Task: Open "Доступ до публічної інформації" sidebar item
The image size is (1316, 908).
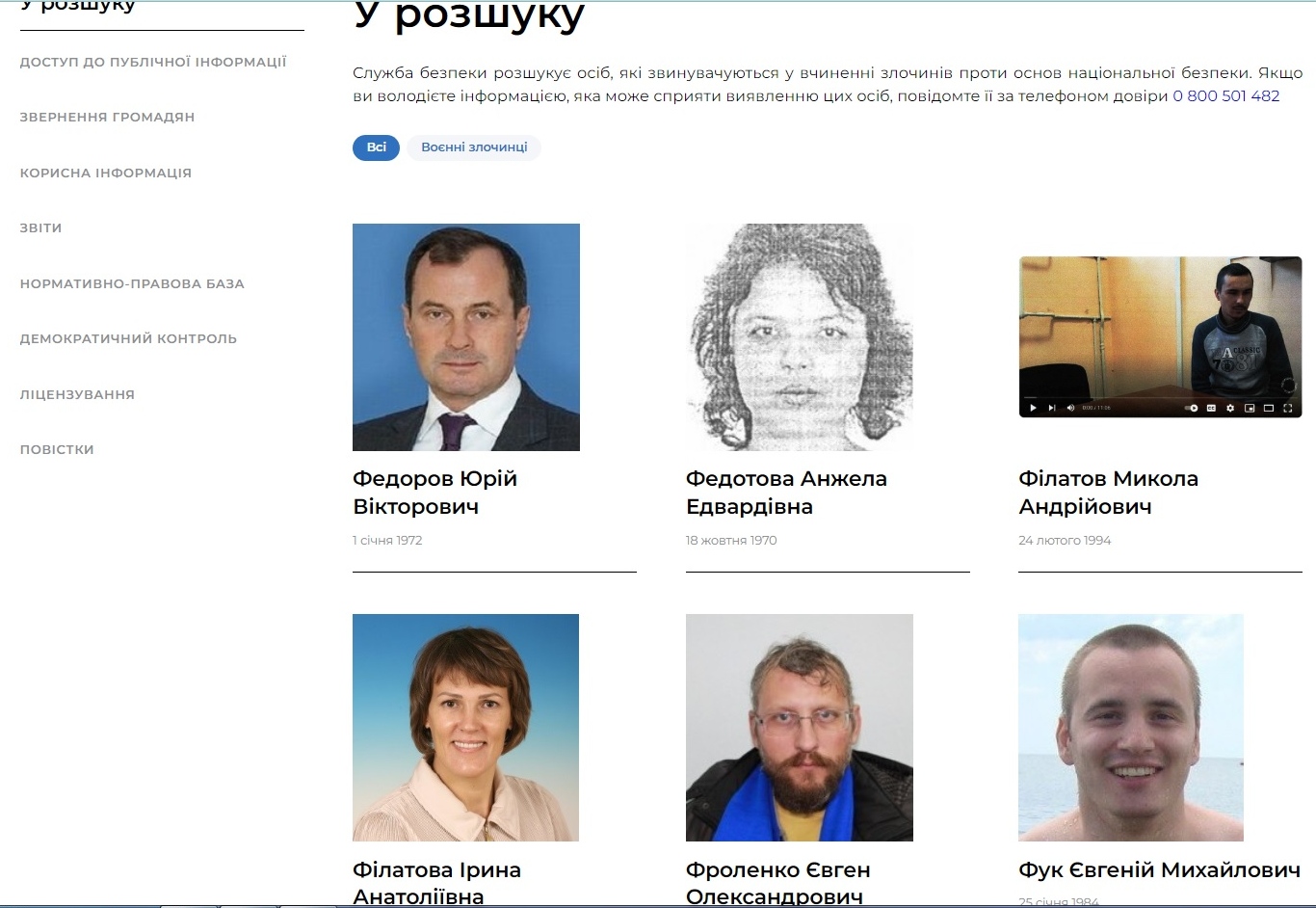Action: (x=153, y=62)
